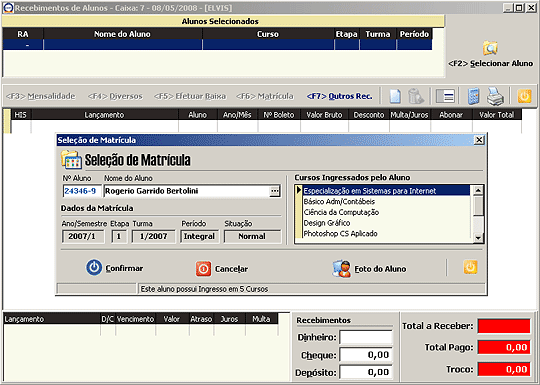Click the calendar folder icon beside Seleção de Matrícula
The height and width of the screenshot is (385, 540).
(72, 160)
